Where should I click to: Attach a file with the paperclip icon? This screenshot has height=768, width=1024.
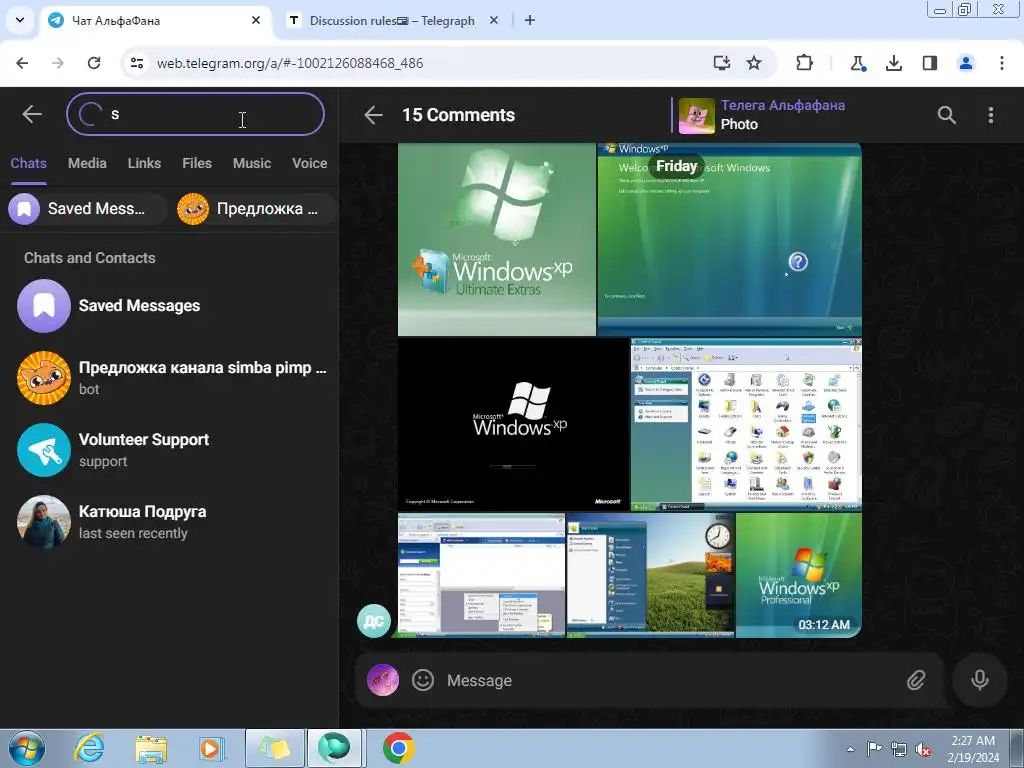916,680
